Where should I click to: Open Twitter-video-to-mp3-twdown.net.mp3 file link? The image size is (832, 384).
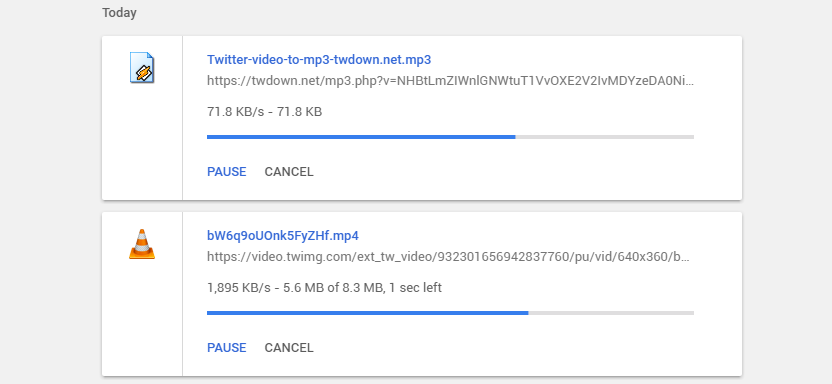click(x=319, y=59)
